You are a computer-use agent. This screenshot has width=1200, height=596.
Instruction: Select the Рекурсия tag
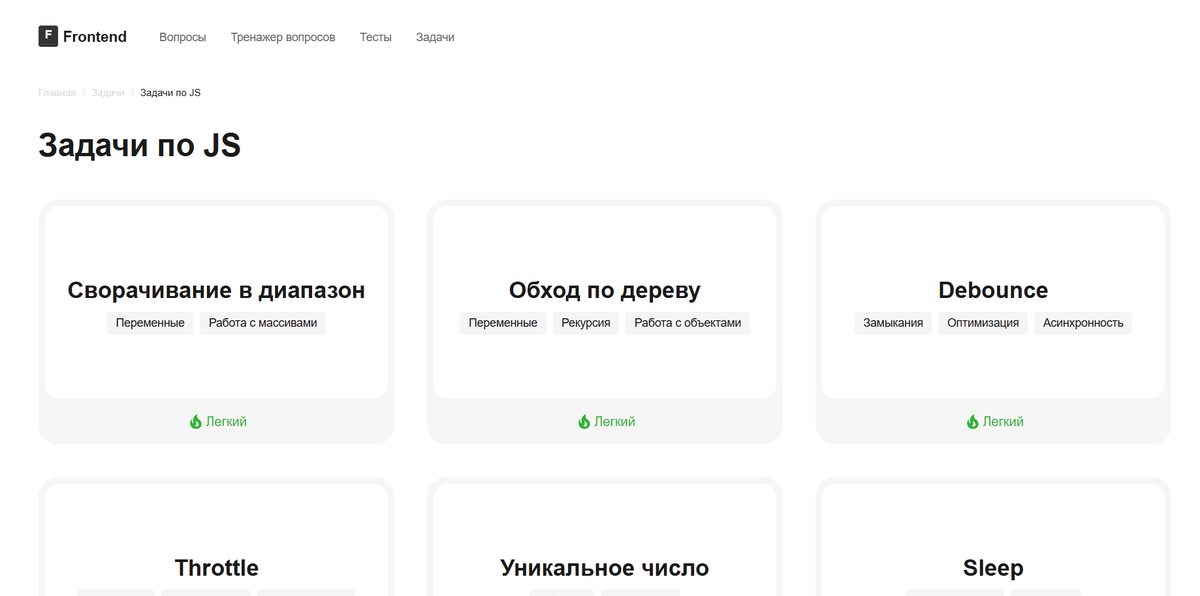[586, 323]
